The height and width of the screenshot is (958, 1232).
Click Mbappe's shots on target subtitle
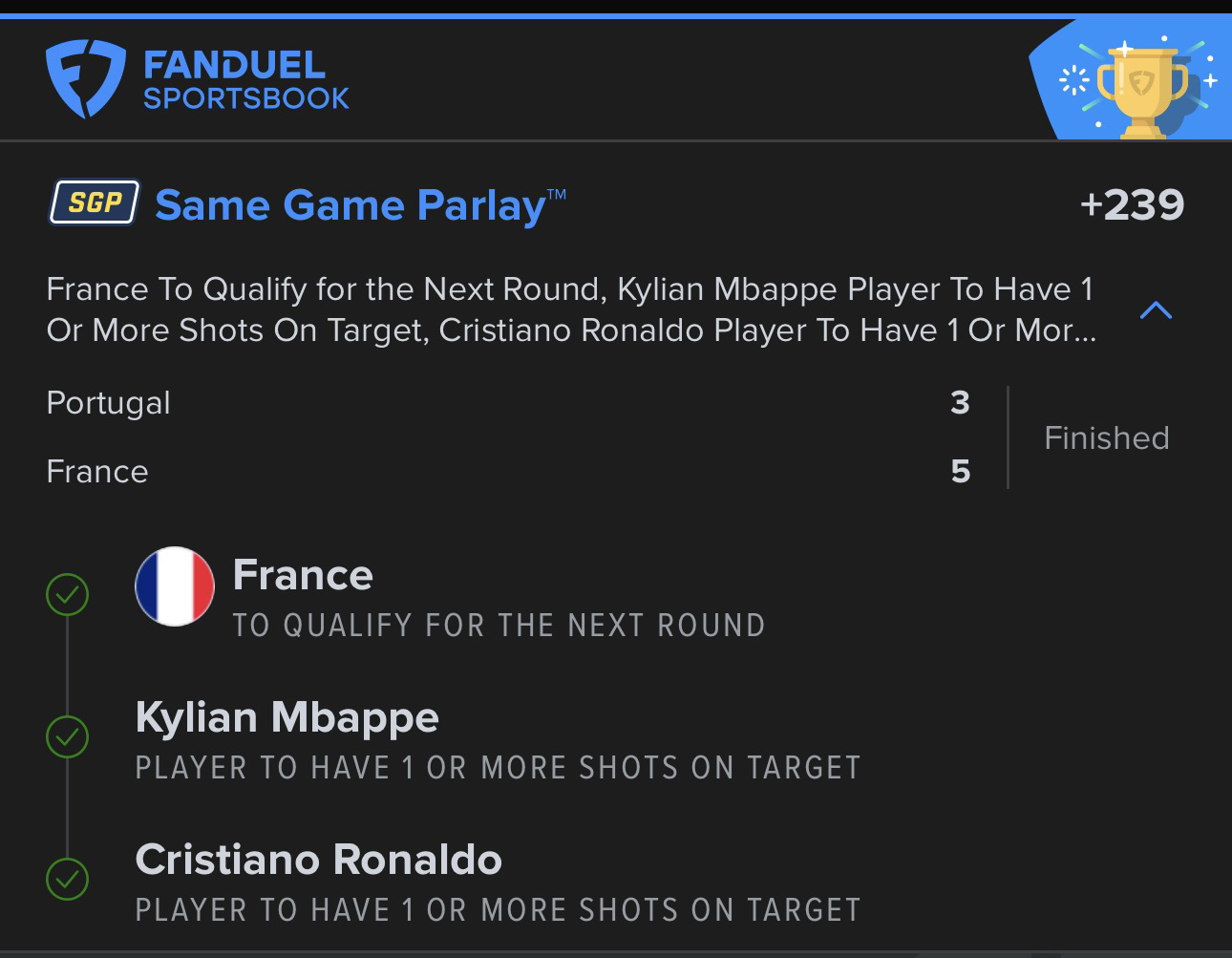[498, 767]
